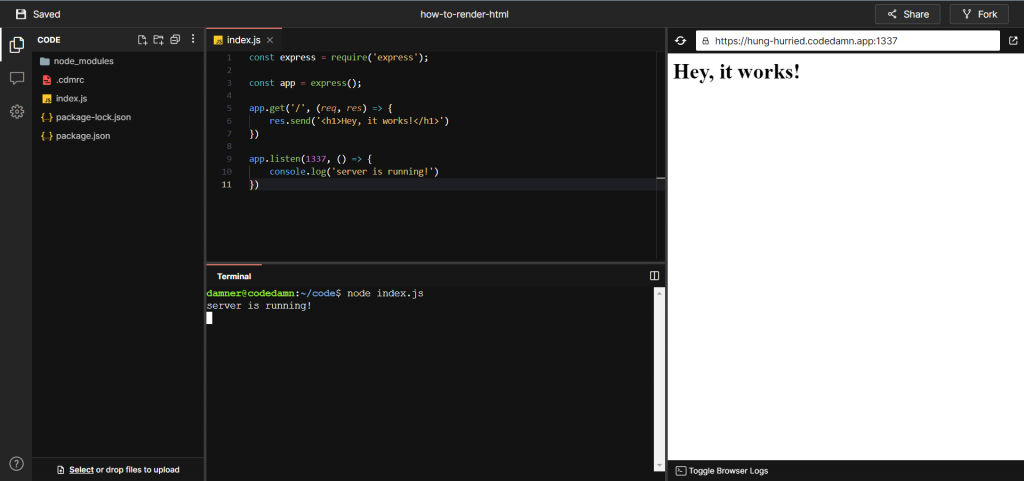Click the preview URL address field
The image size is (1024, 481).
[x=848, y=40]
